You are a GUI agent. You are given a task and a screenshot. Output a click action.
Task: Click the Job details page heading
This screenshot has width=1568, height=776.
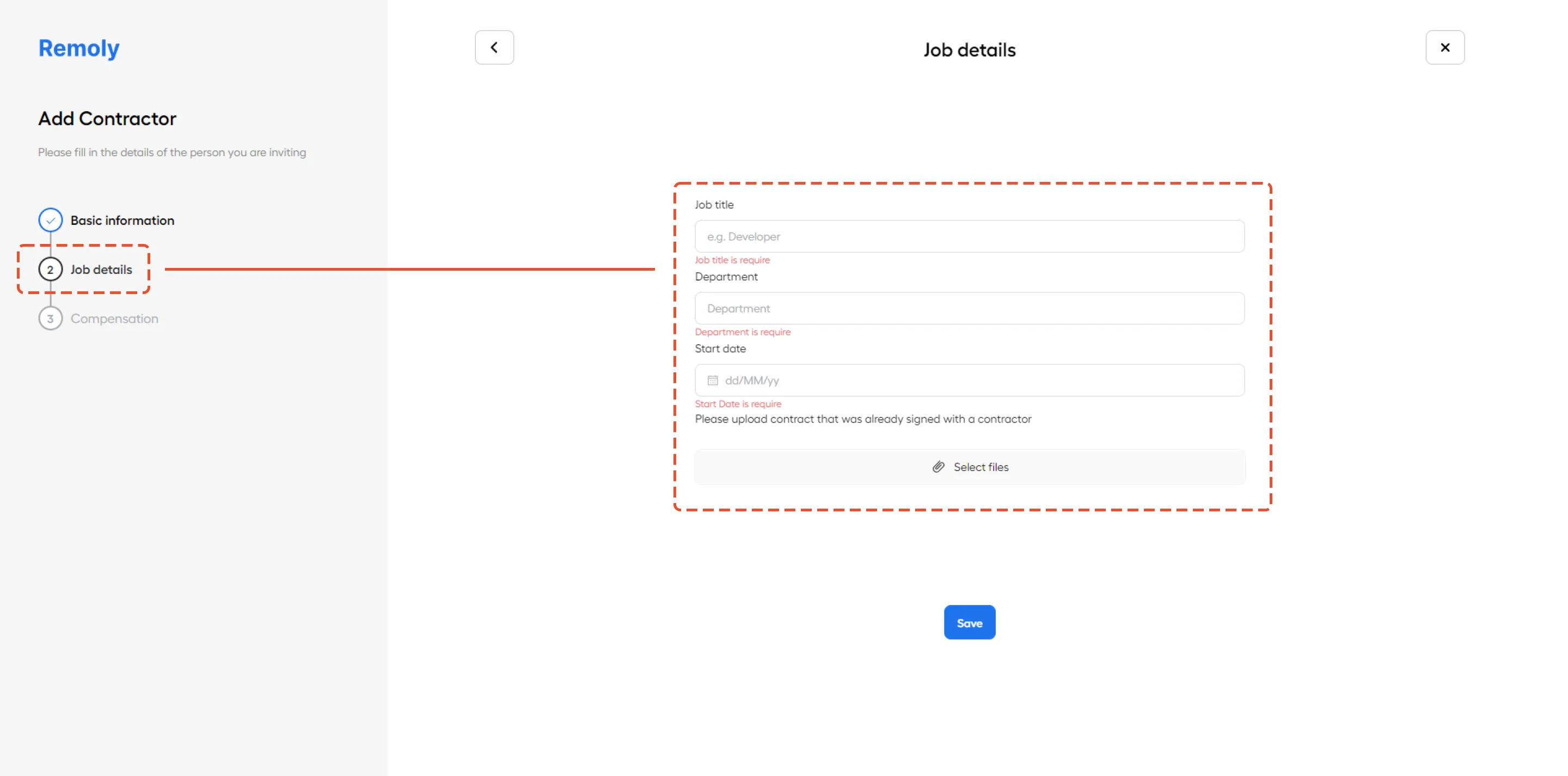point(970,50)
